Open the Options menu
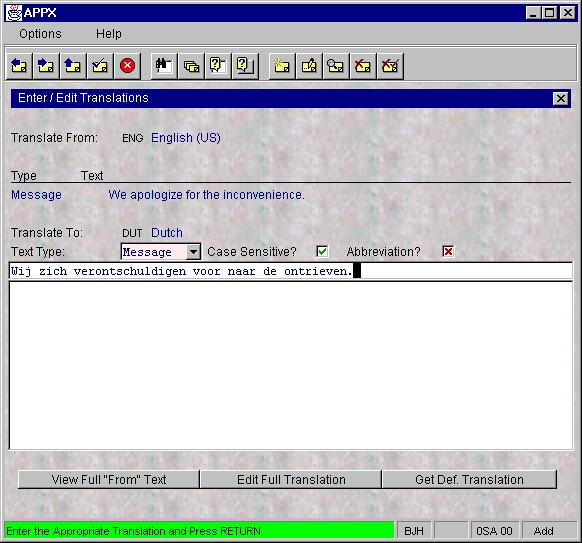 point(40,34)
